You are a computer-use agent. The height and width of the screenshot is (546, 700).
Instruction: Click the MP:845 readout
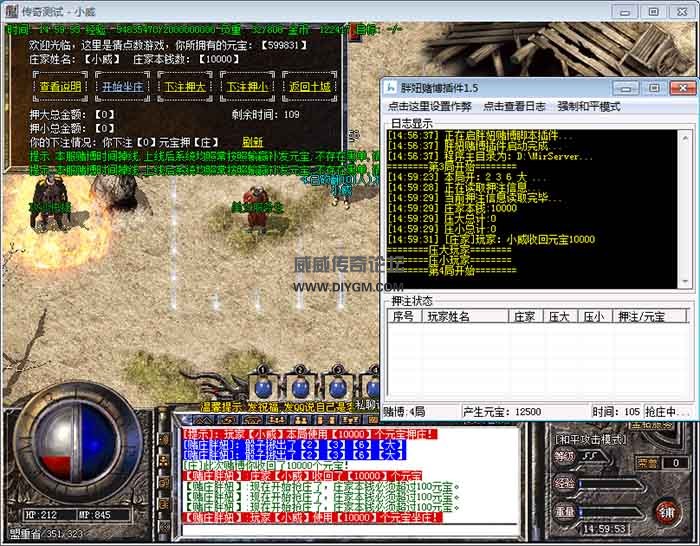tap(94, 515)
